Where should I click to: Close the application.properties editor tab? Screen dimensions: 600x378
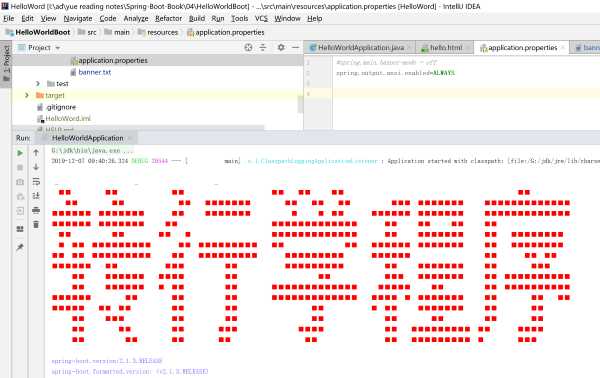[562, 48]
